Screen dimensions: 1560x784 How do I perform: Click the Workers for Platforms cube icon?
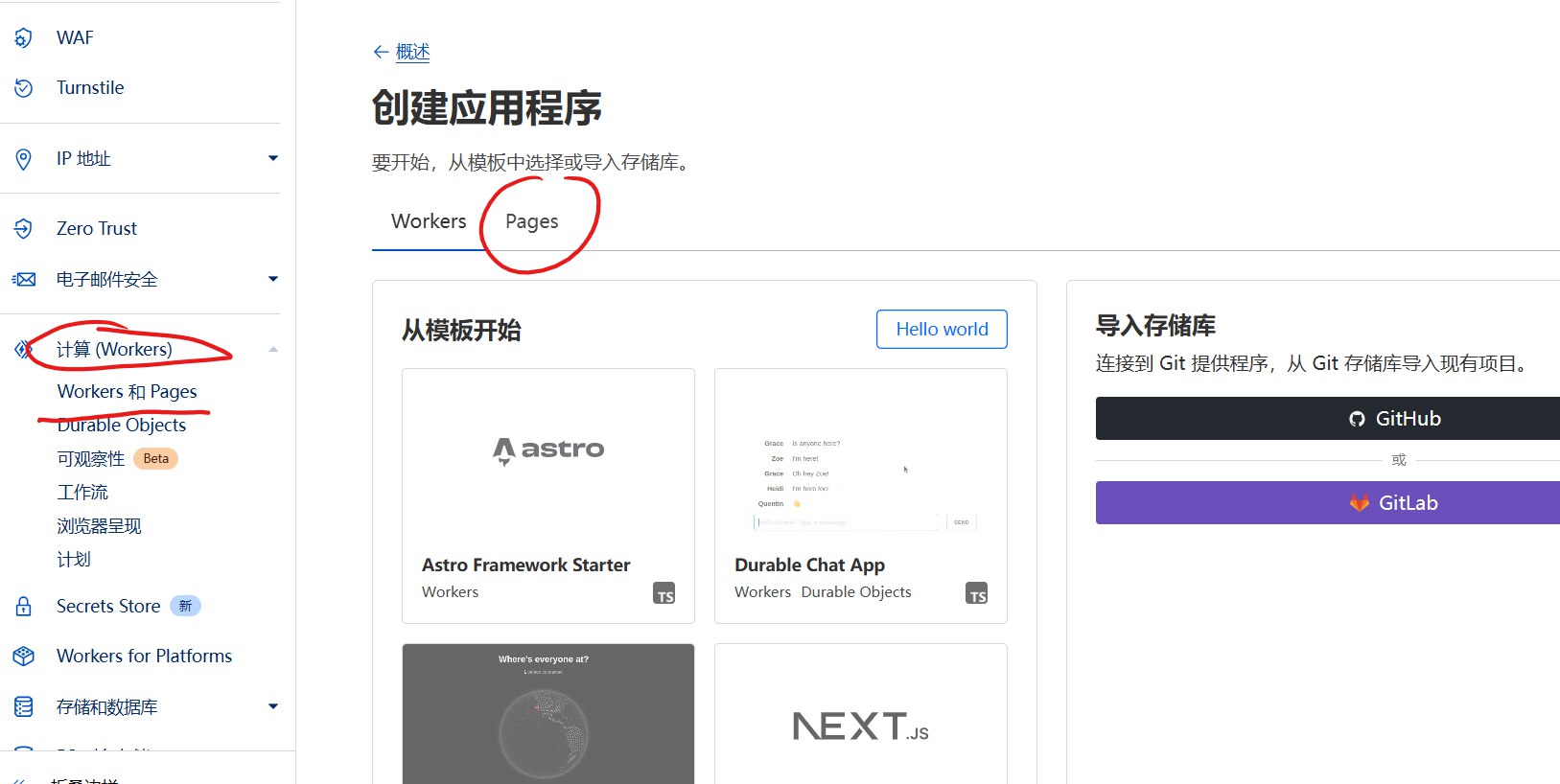24,657
